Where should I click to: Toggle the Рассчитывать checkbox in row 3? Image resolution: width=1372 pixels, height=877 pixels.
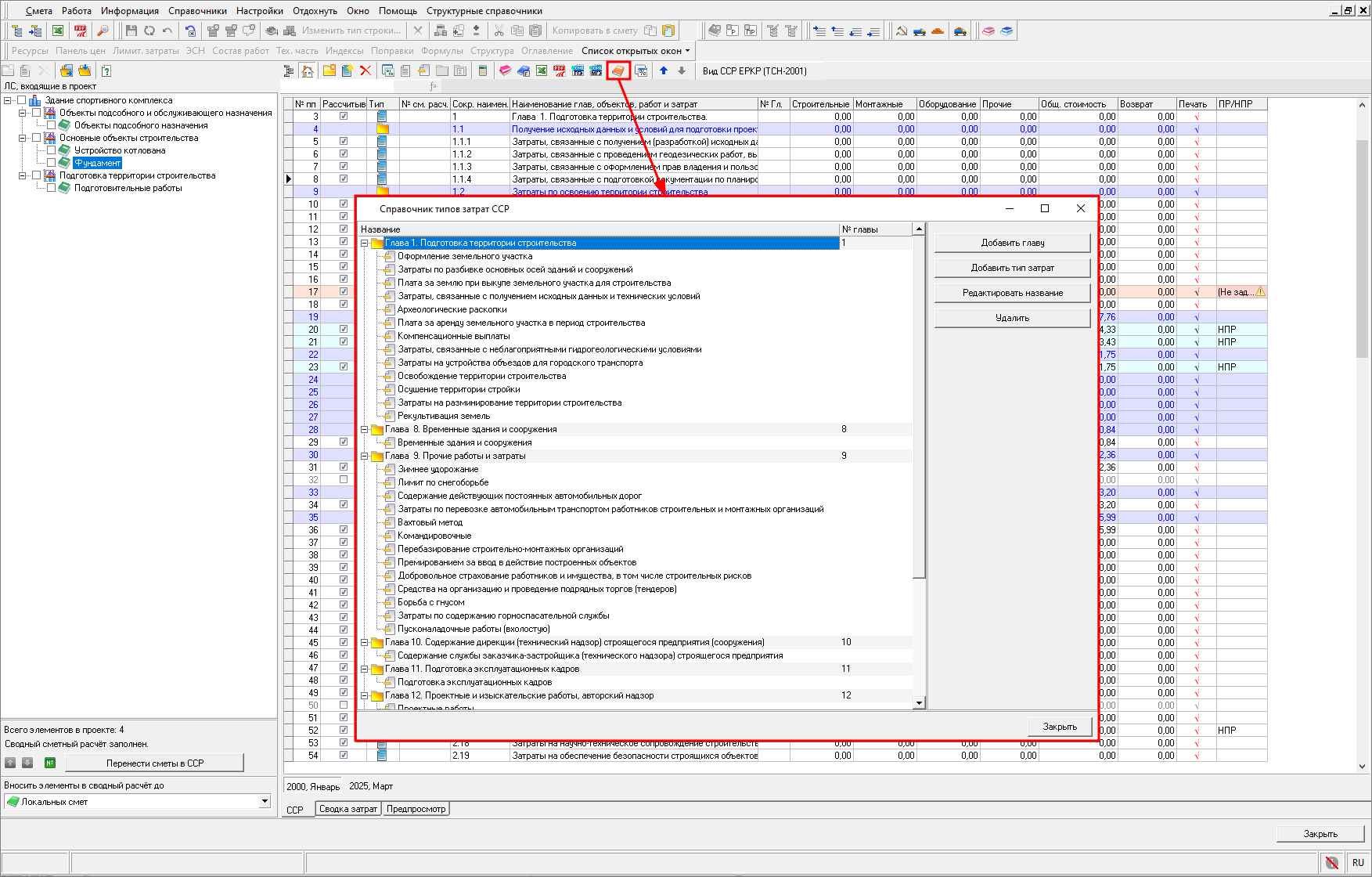[x=343, y=116]
